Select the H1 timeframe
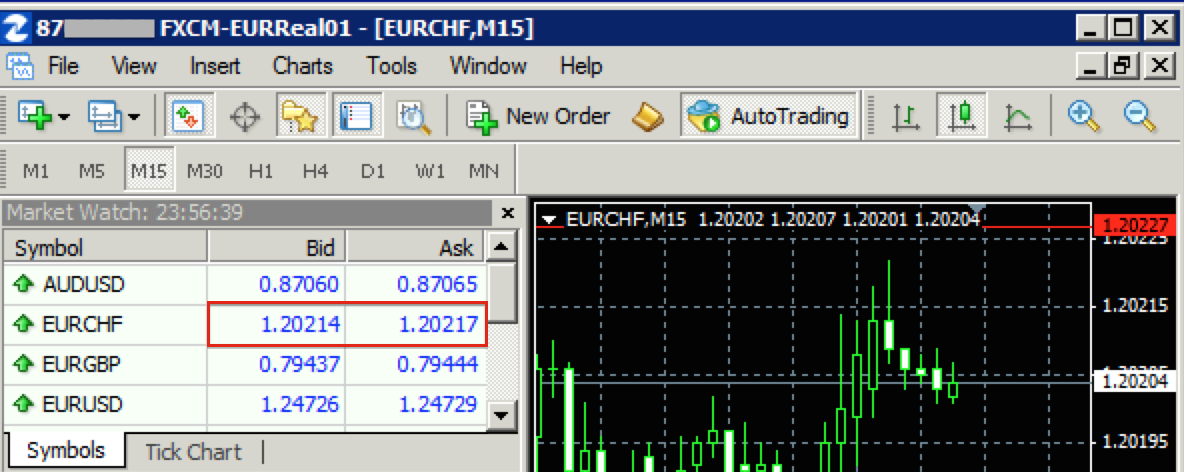 [x=261, y=171]
